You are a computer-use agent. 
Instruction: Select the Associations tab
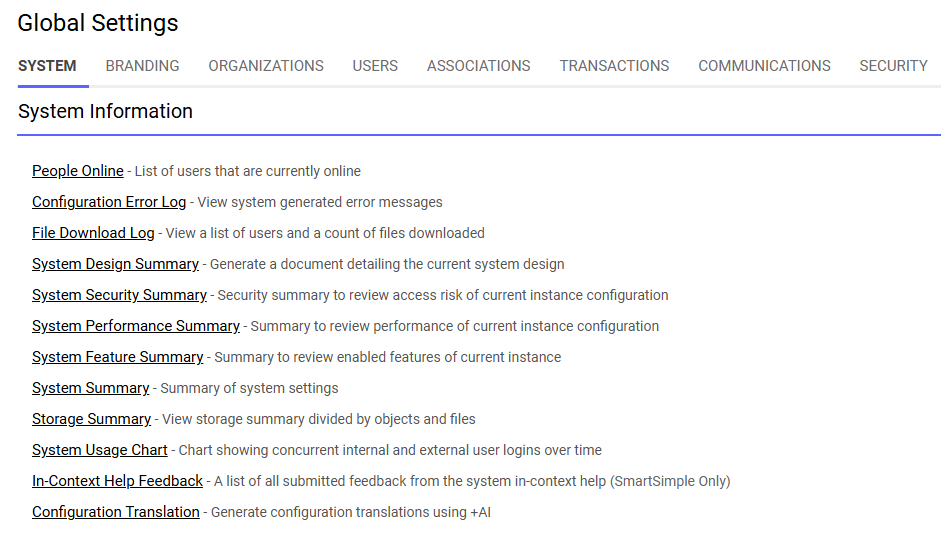(478, 66)
